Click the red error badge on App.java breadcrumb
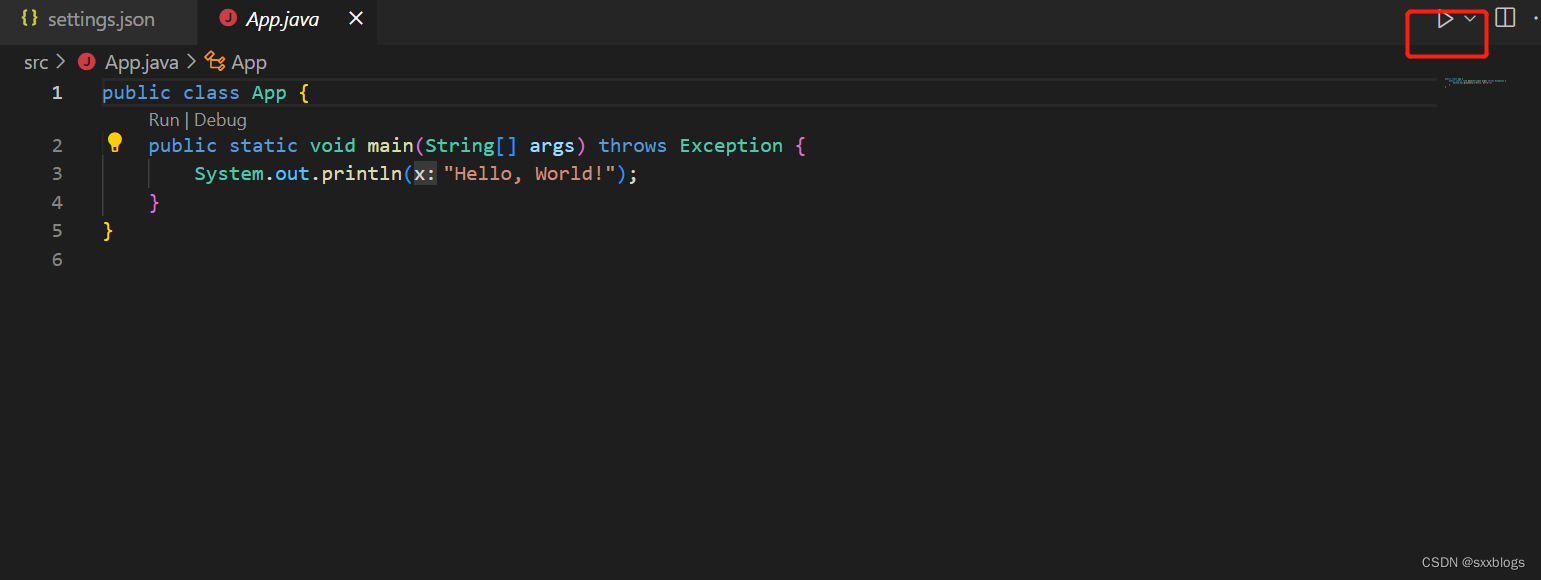This screenshot has width=1541, height=580. coord(86,61)
